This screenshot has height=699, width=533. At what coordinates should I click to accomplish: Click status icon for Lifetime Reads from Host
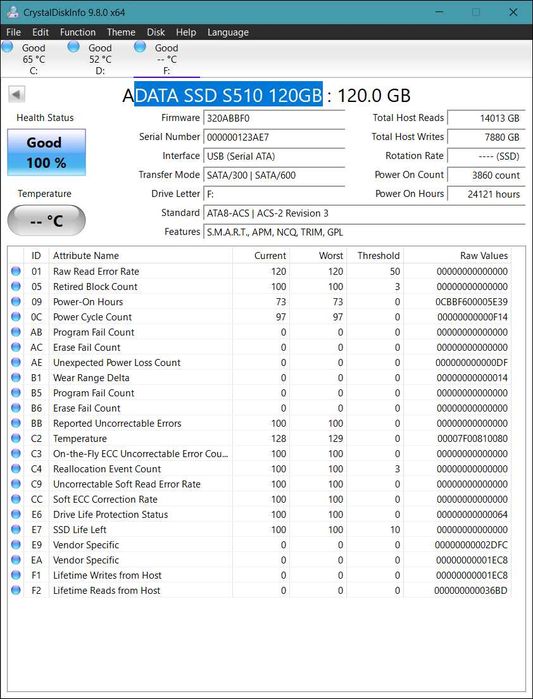[16, 590]
